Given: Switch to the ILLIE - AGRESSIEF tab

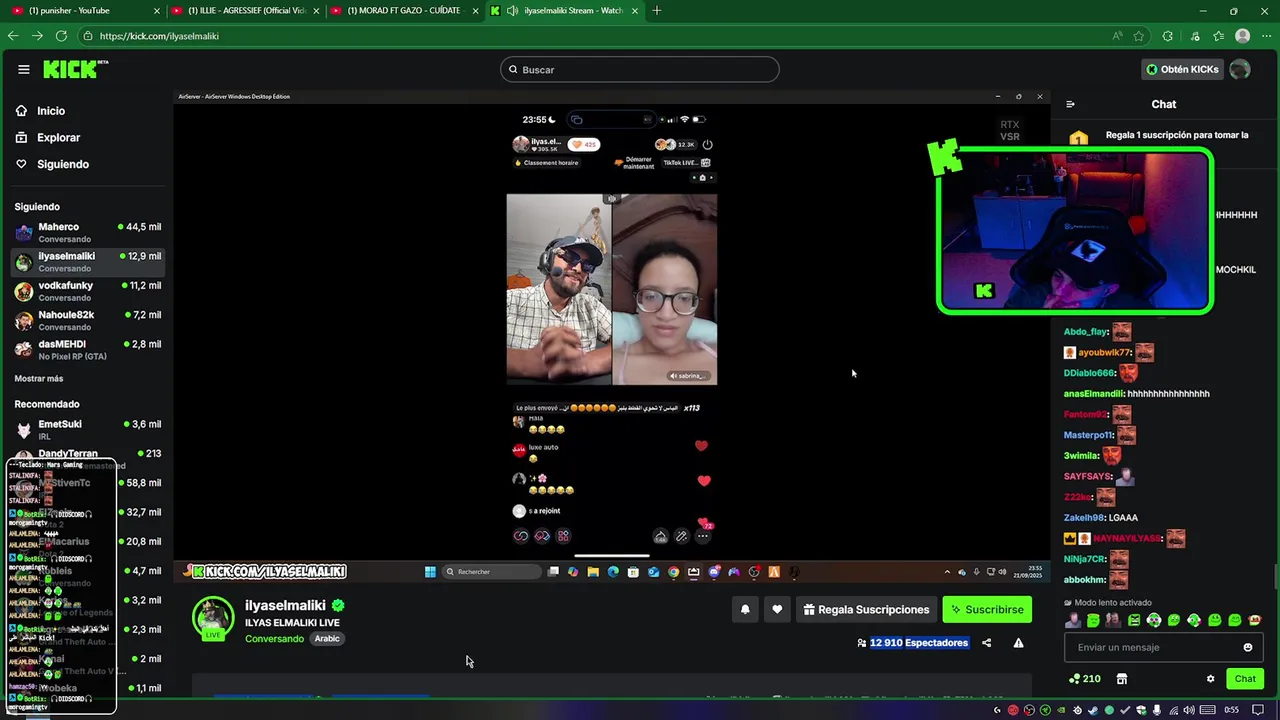Looking at the screenshot, I should 246,10.
